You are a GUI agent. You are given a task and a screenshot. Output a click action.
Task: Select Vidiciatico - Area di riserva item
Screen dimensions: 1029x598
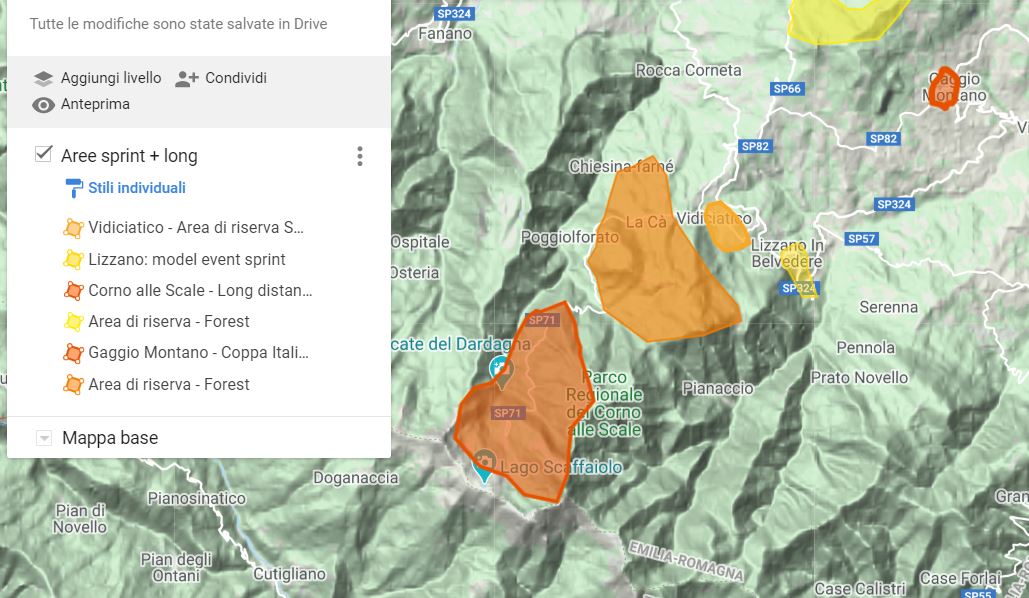click(x=195, y=228)
